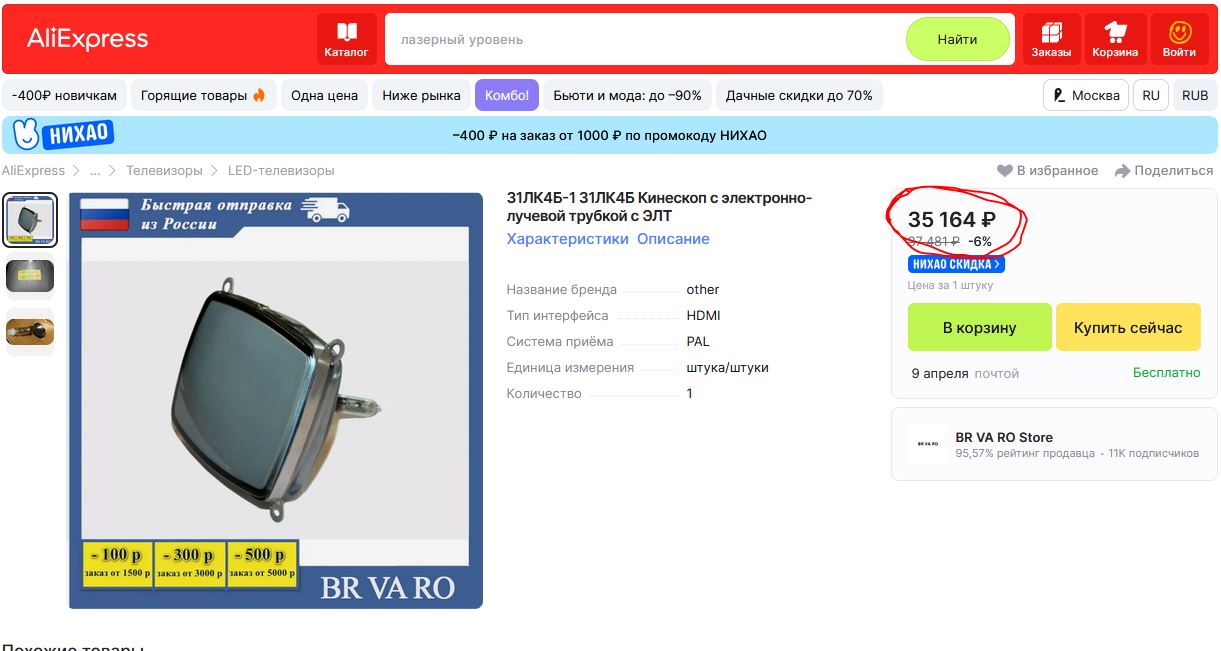Click the Найти search button
1221x651 pixels.
pos(958,40)
